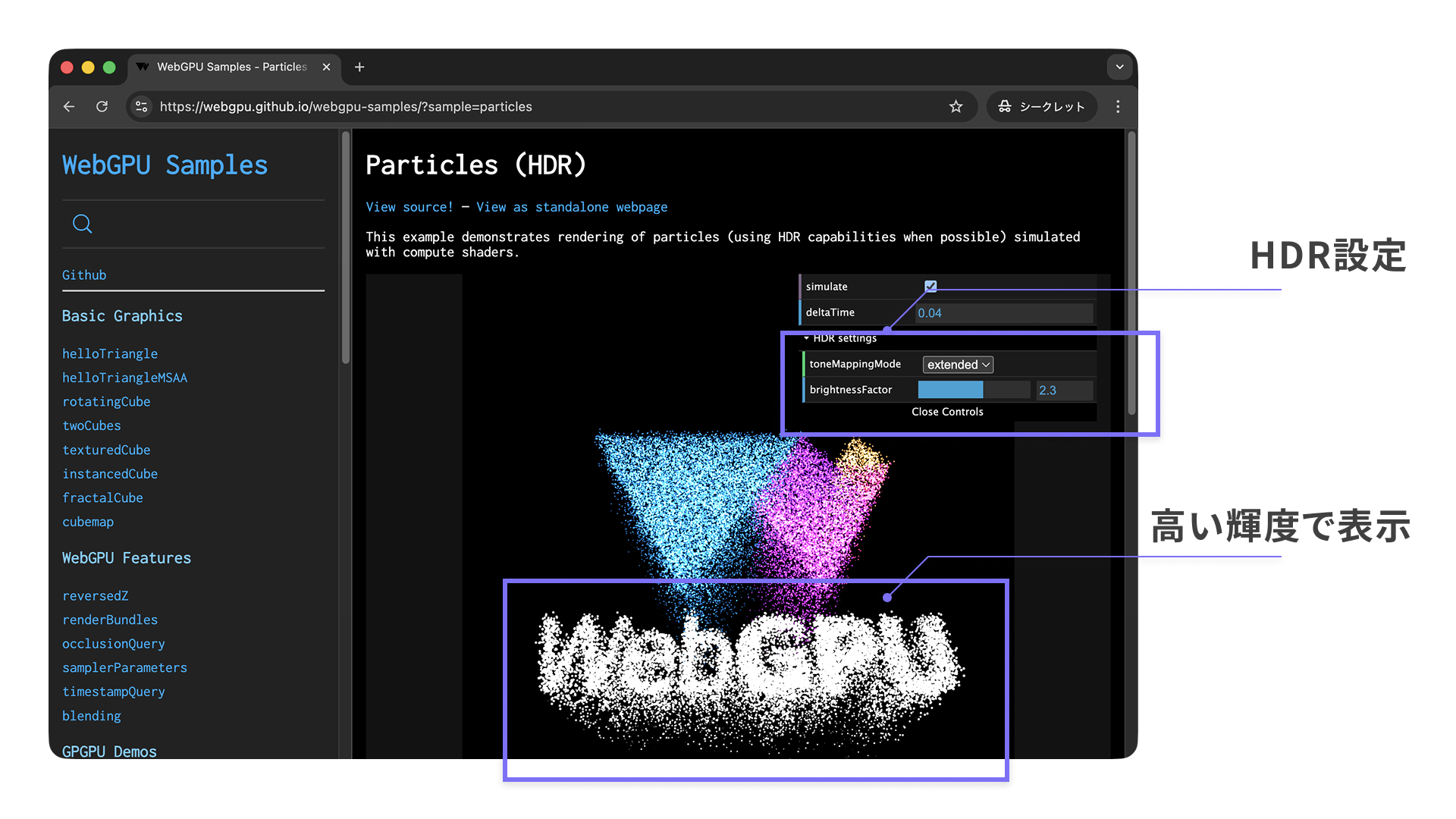Click the Close Controls button
The image size is (1456, 819).
947,412
